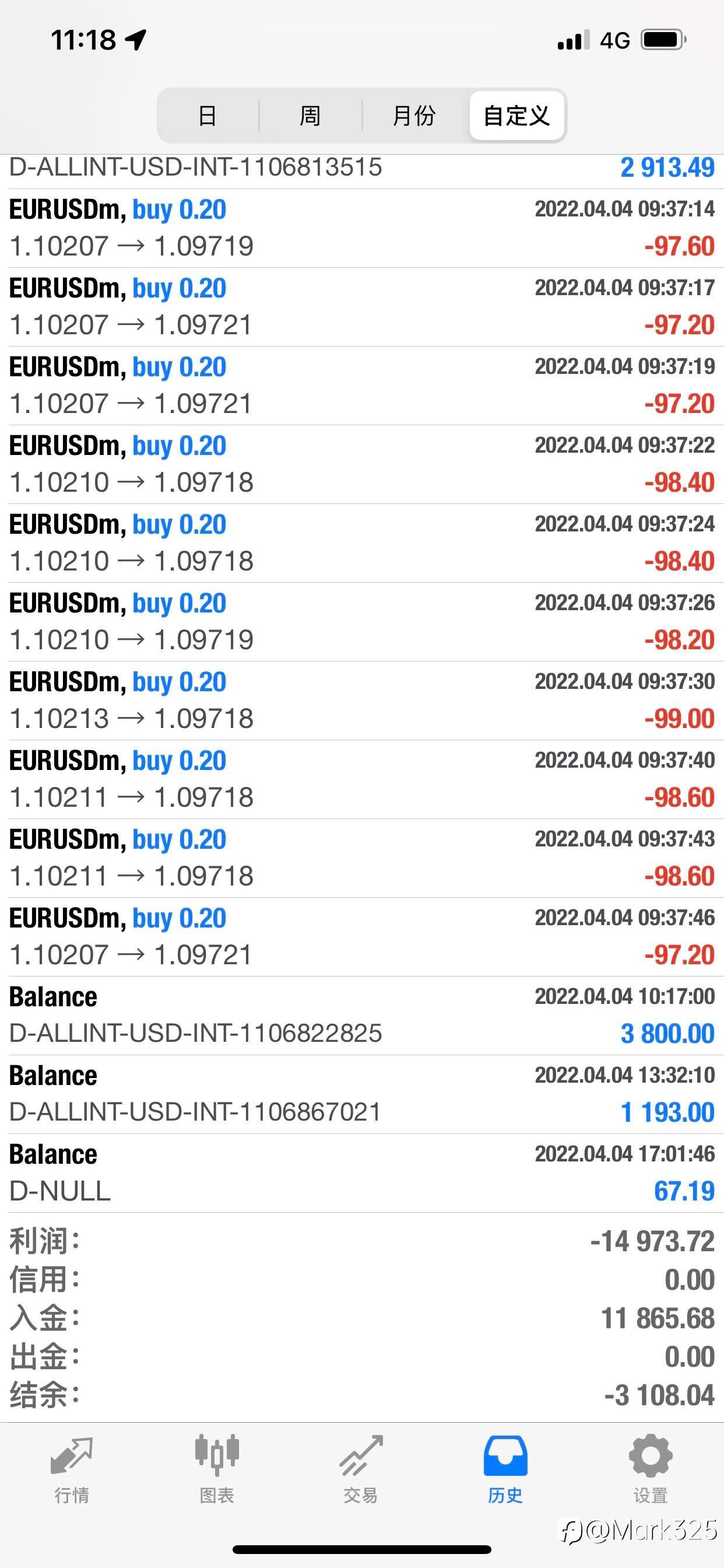This screenshot has height=1568, width=724.
Task: Switch period filter to 日
Action: pyautogui.click(x=208, y=116)
